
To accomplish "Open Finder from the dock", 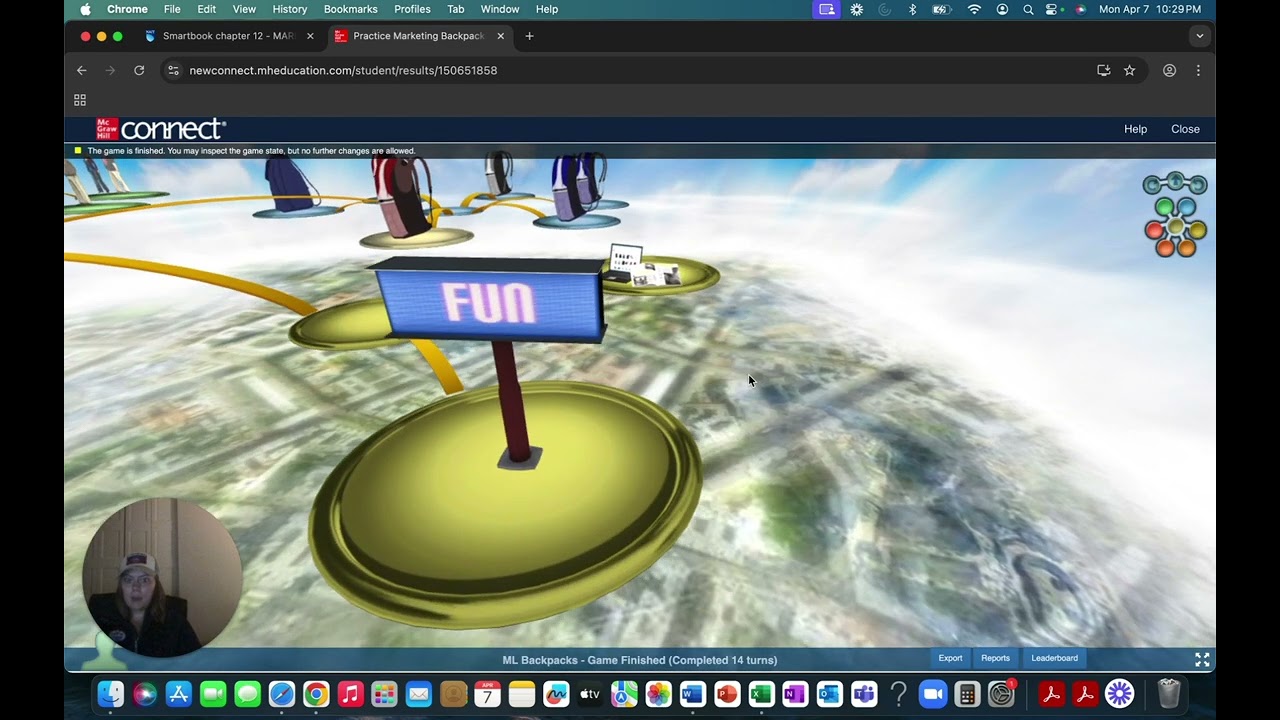I will point(111,693).
